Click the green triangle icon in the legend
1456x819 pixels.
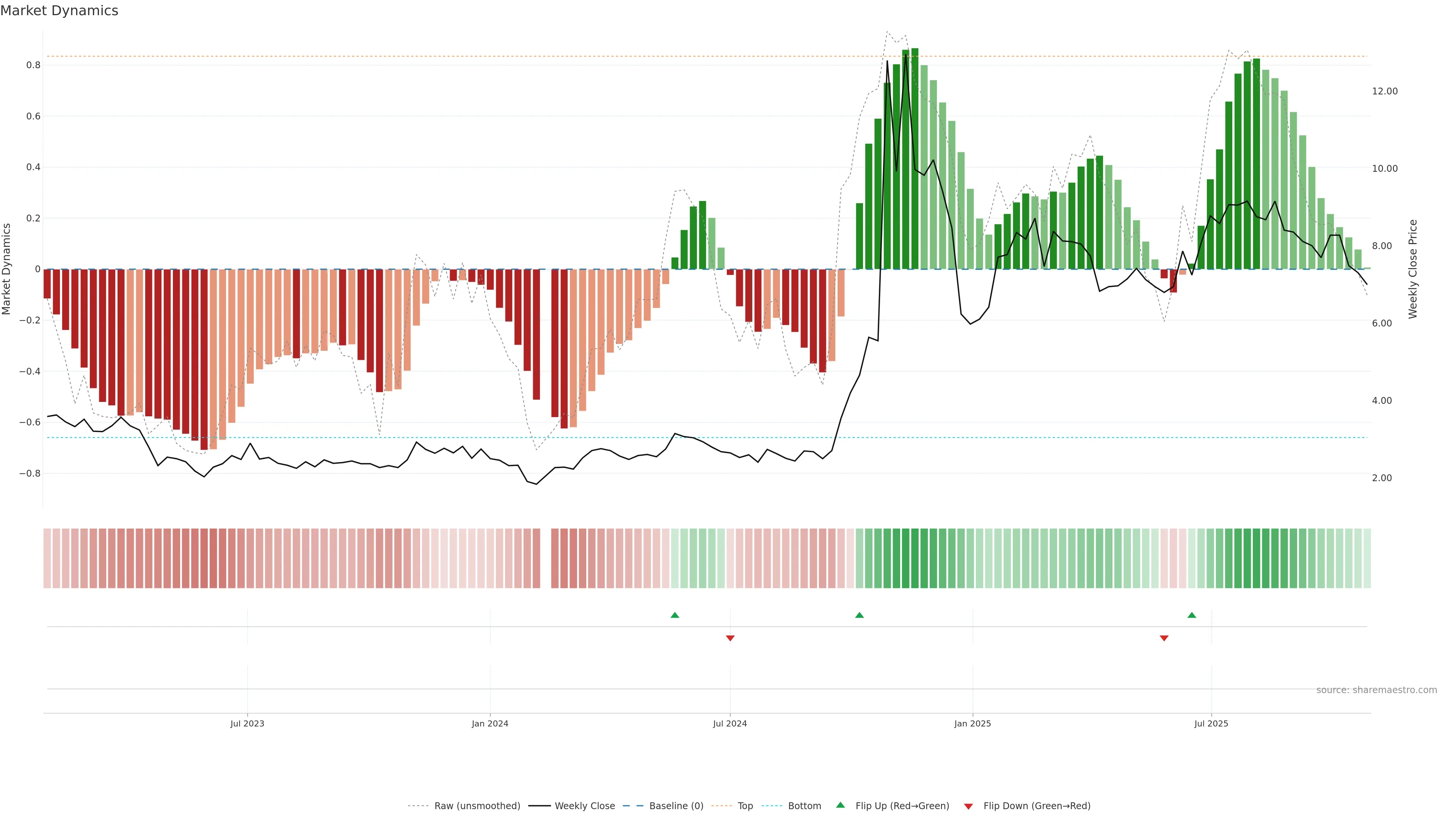click(x=841, y=805)
